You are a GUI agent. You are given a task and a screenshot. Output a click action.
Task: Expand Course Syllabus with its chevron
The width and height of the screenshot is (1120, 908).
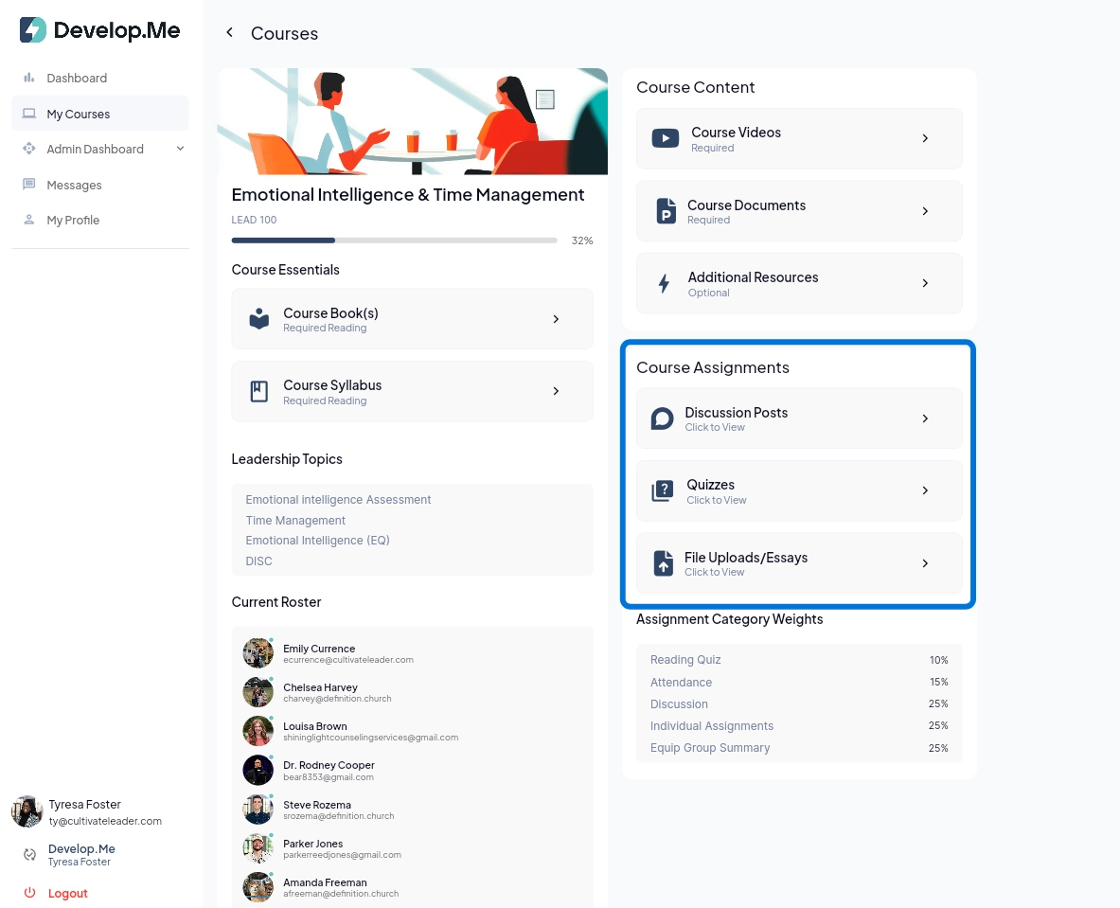556,391
